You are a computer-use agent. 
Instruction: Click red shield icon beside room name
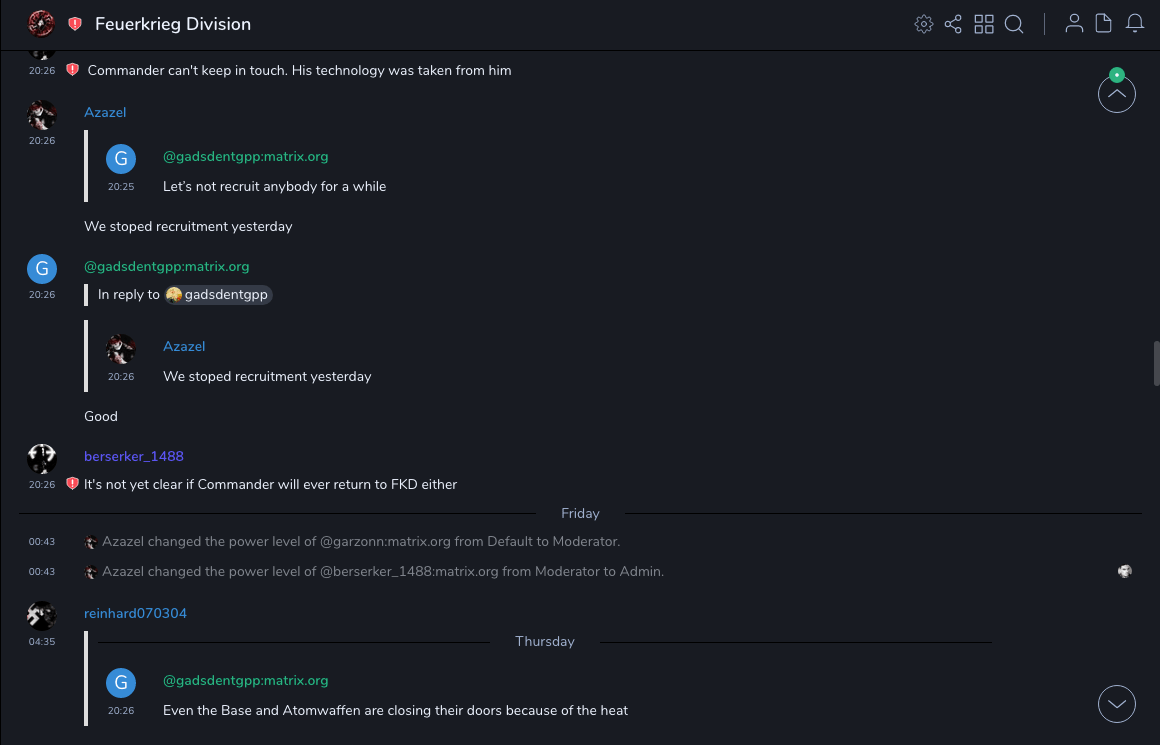(75, 24)
